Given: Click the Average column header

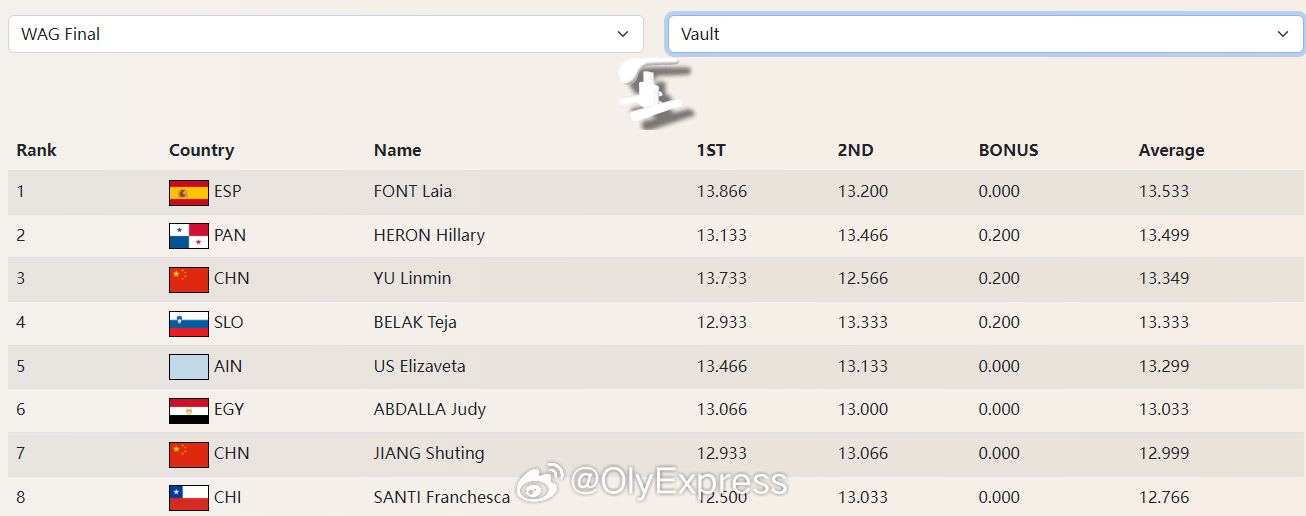Looking at the screenshot, I should (x=1171, y=151).
